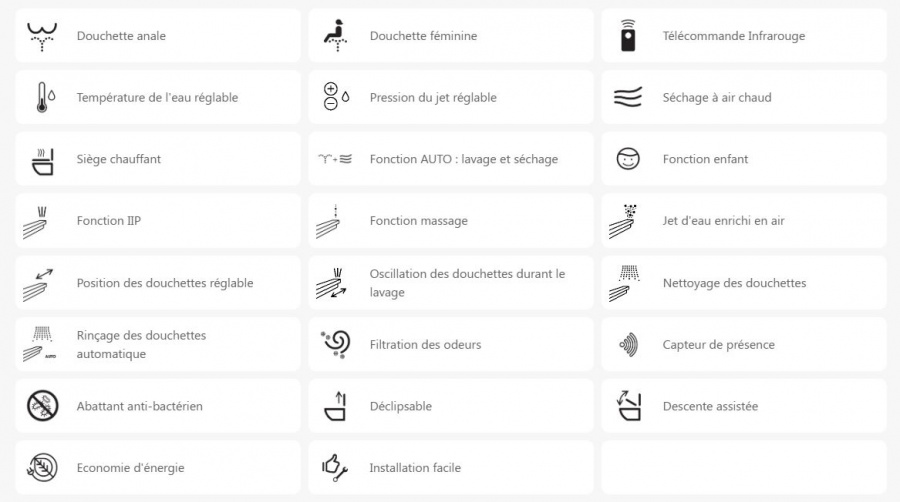
Task: Click the adjustable jet pressure icon
Action: [335, 98]
